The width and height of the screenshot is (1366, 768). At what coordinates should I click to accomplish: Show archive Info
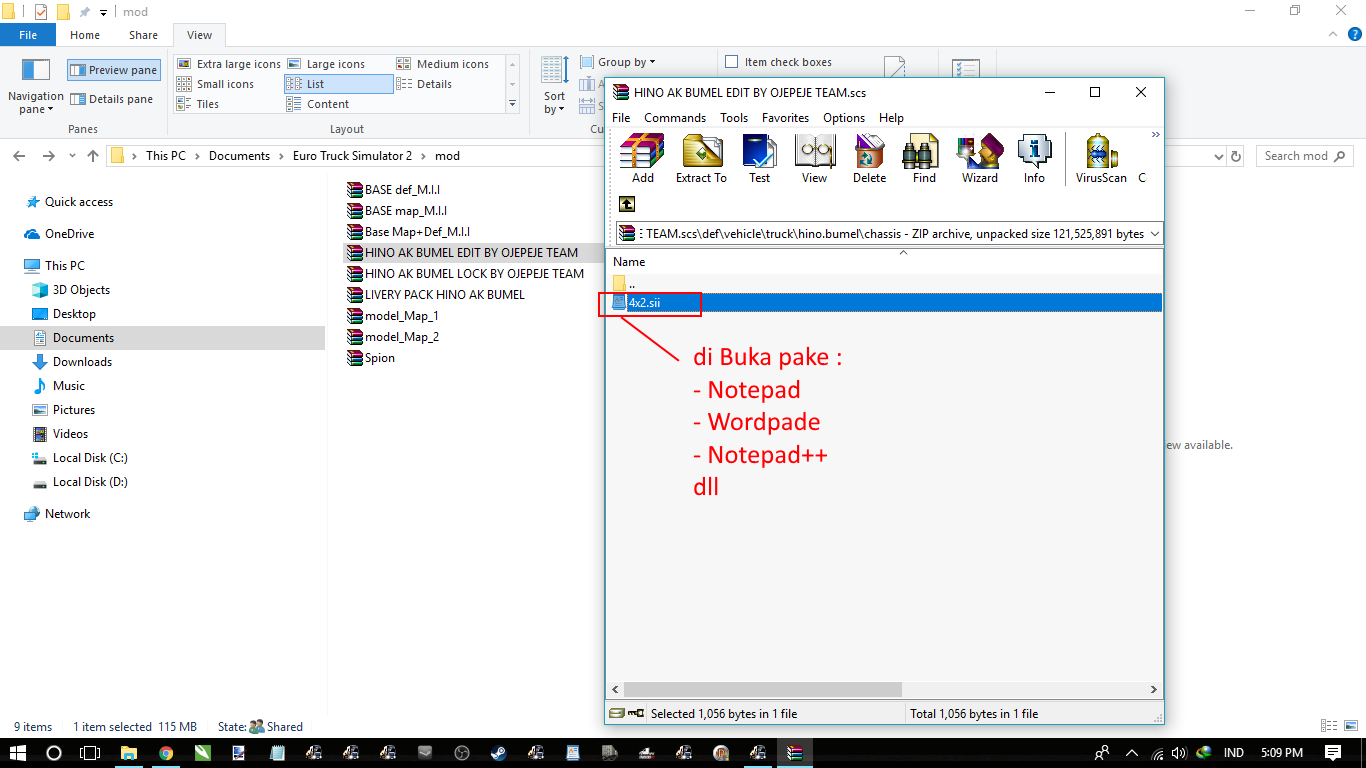pyautogui.click(x=1034, y=159)
